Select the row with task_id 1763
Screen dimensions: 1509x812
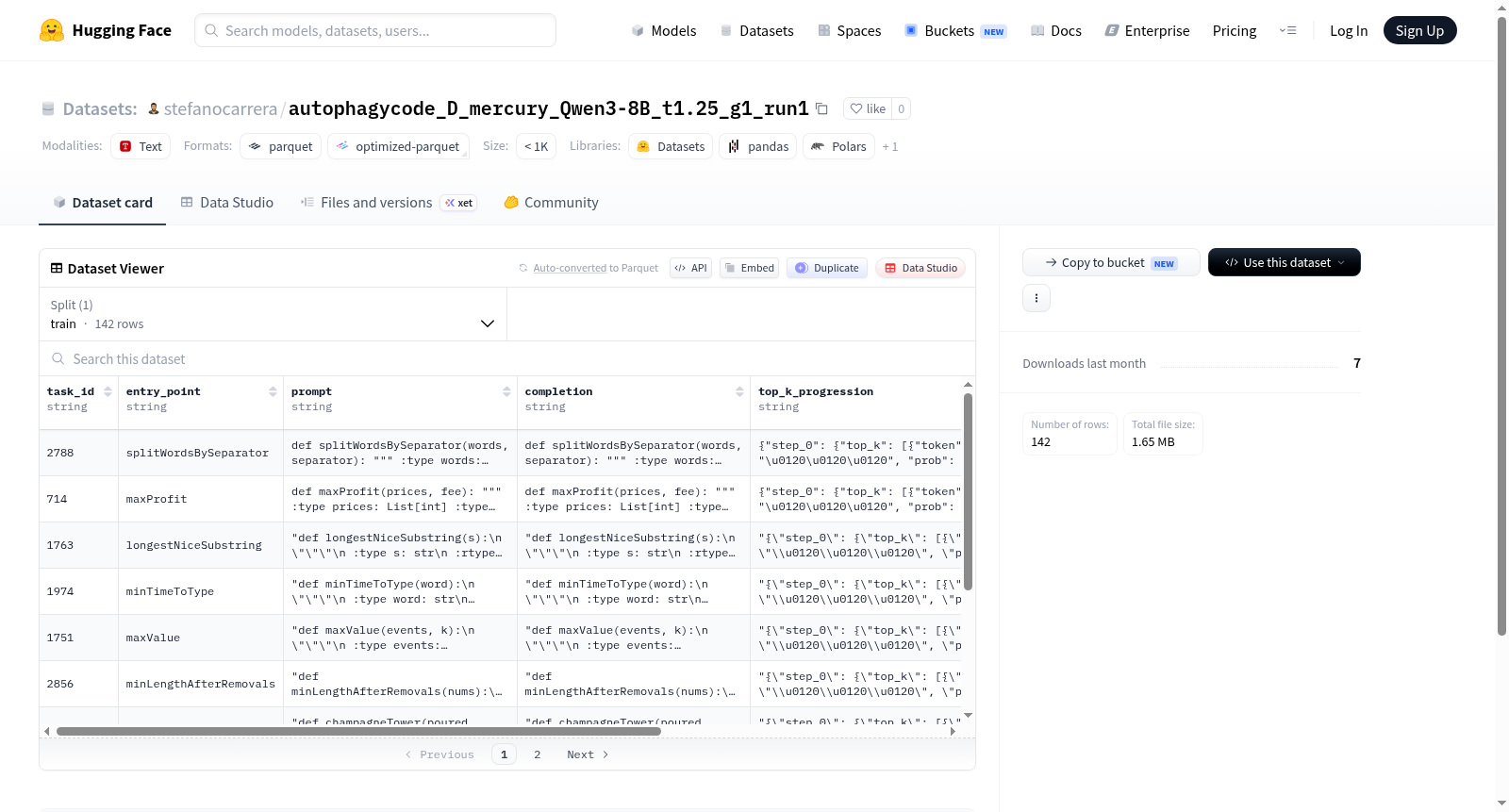point(79,545)
